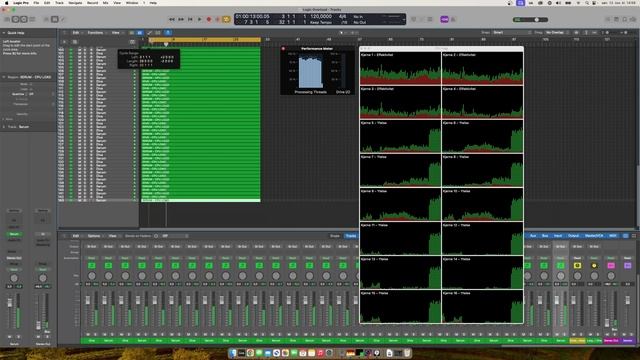Image resolution: width=640 pixels, height=360 pixels.
Task: Toggle the purple Count-in button
Action: (444, 19)
